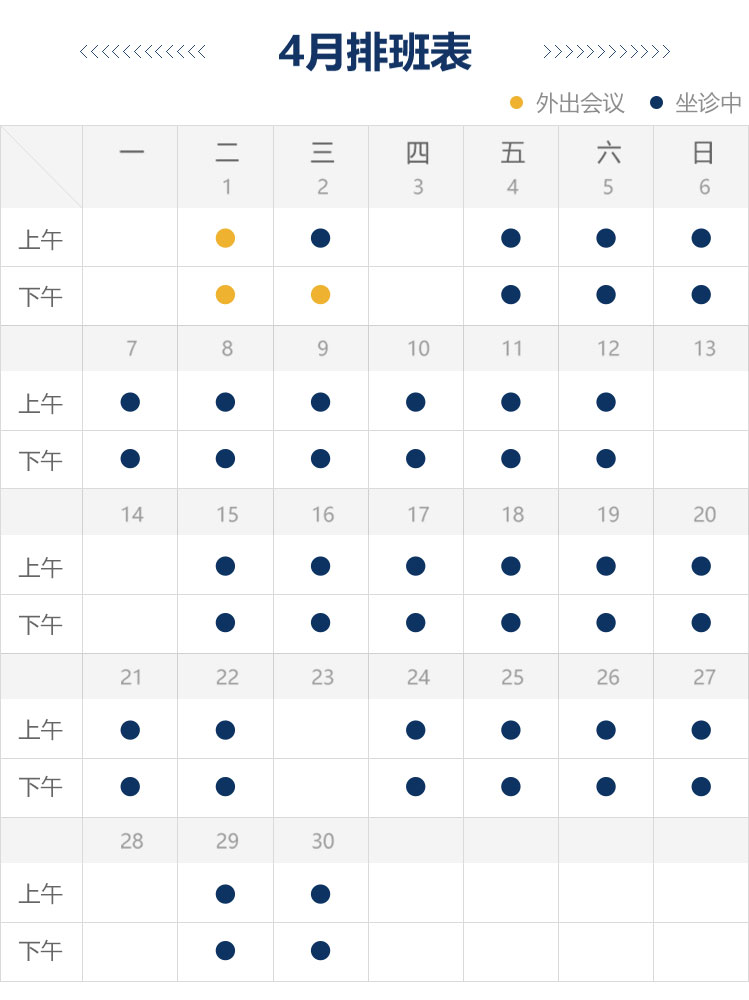Viewport: 749px width, 1000px height.
Task: Click the blue dot for April 21 afternoon
Action: click(130, 786)
